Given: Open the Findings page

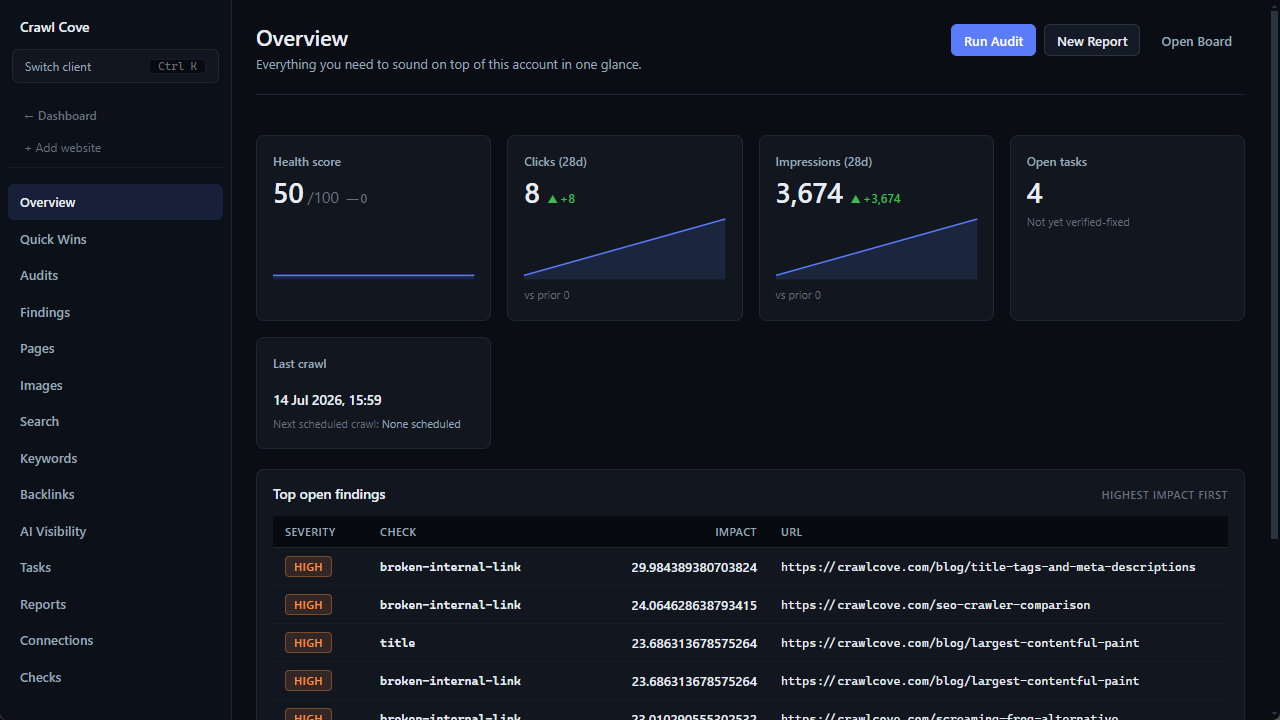Looking at the screenshot, I should point(115,312).
